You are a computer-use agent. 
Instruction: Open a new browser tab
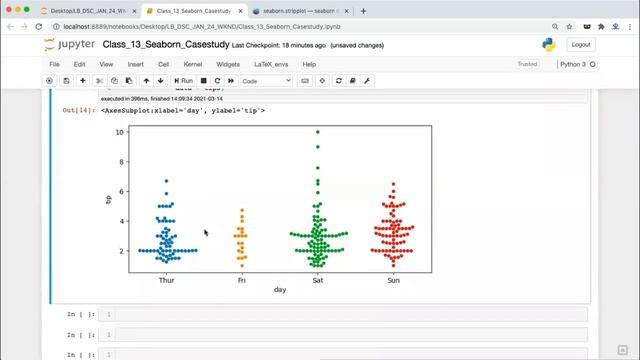[363, 11]
